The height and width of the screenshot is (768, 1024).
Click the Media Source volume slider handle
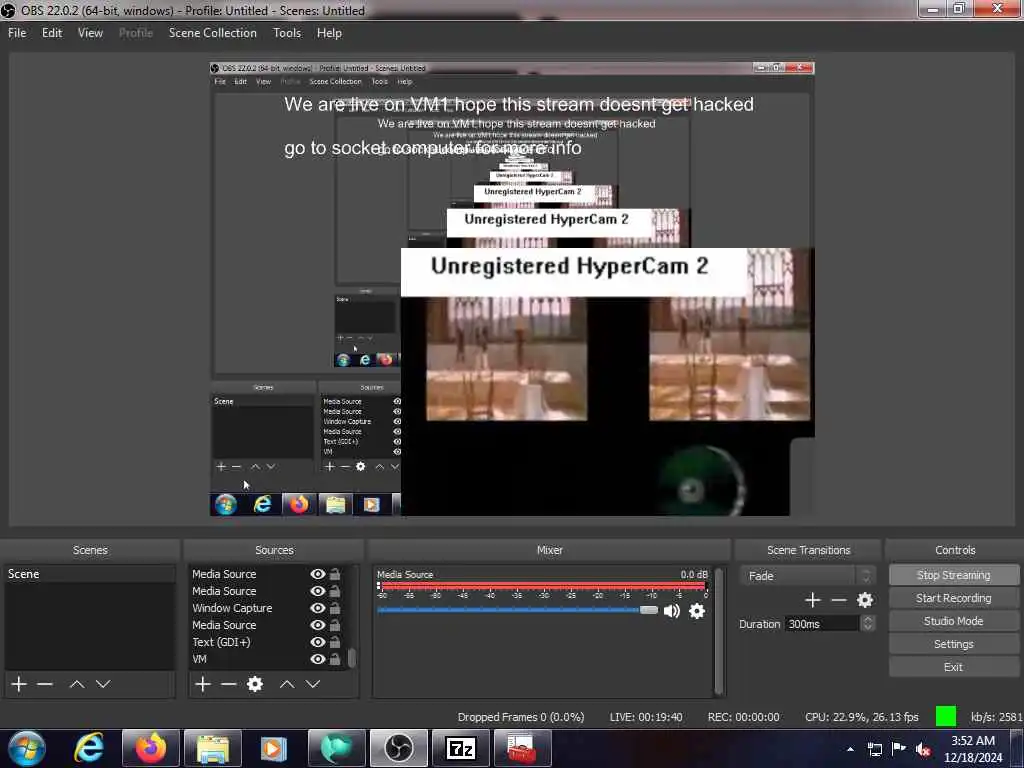tap(648, 610)
